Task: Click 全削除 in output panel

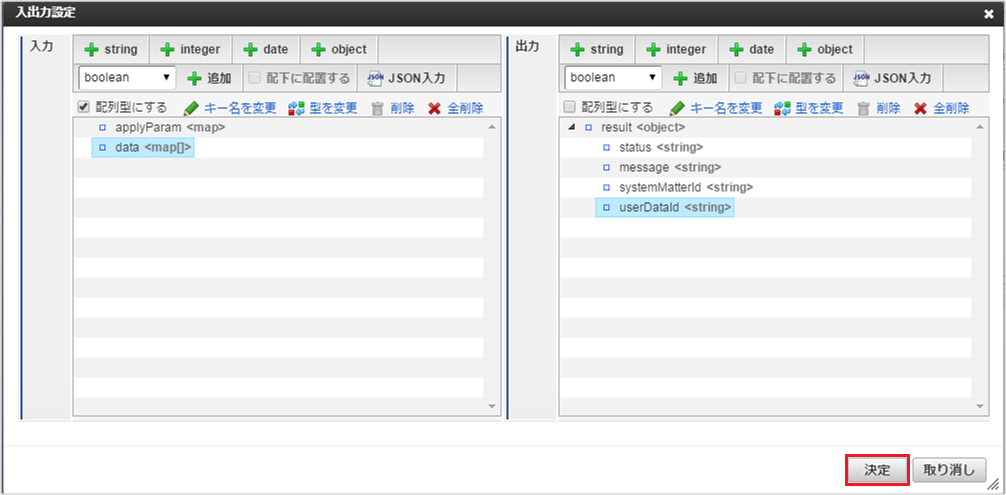Action: point(941,108)
